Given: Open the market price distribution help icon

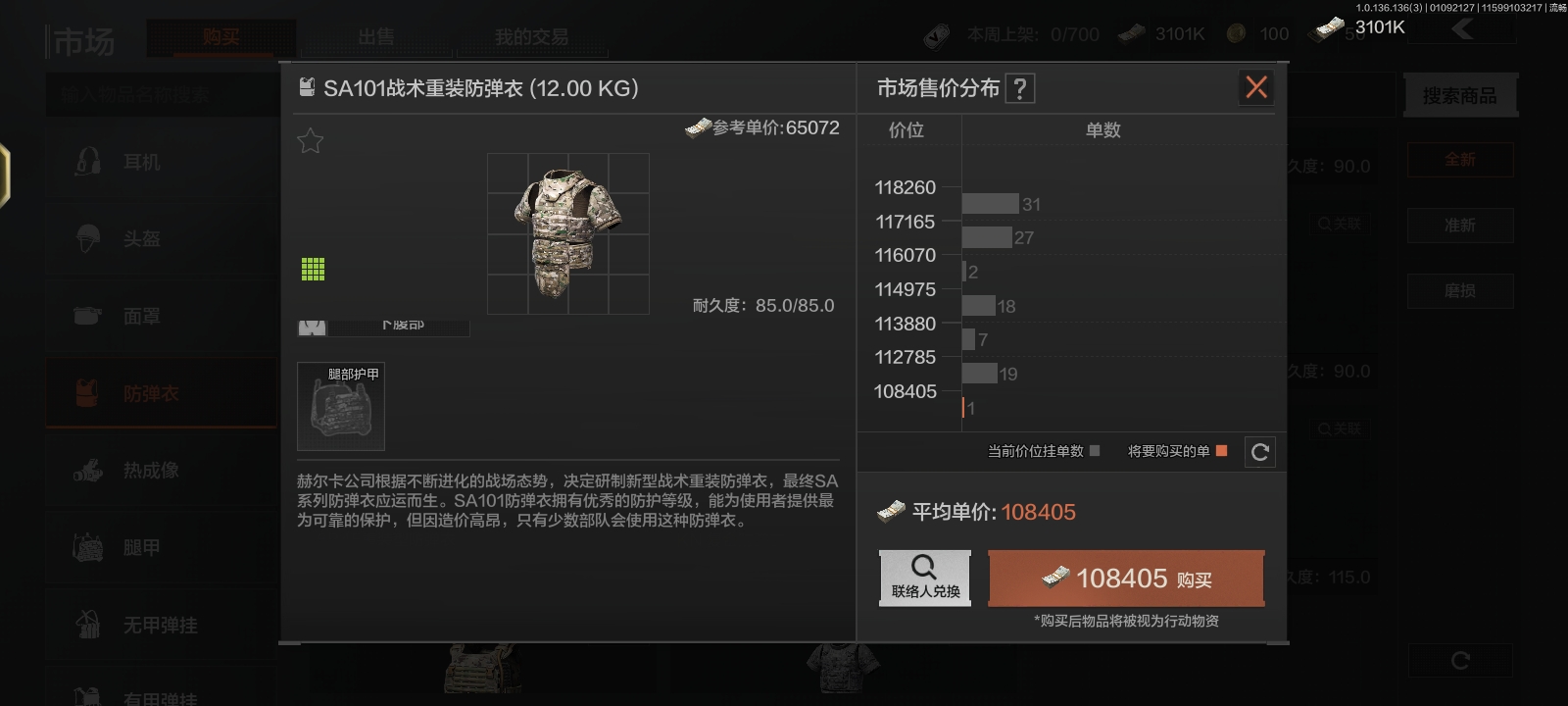Looking at the screenshot, I should pos(1019,89).
